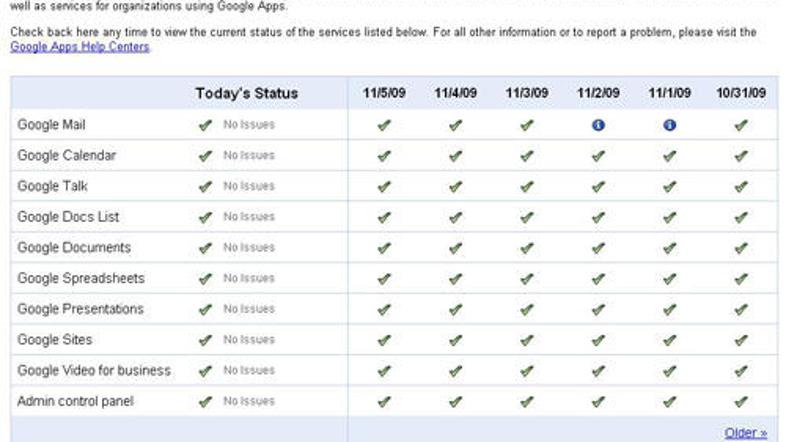This screenshot has width=786, height=442.
Task: Click the Today's Status column header
Action: click(246, 94)
